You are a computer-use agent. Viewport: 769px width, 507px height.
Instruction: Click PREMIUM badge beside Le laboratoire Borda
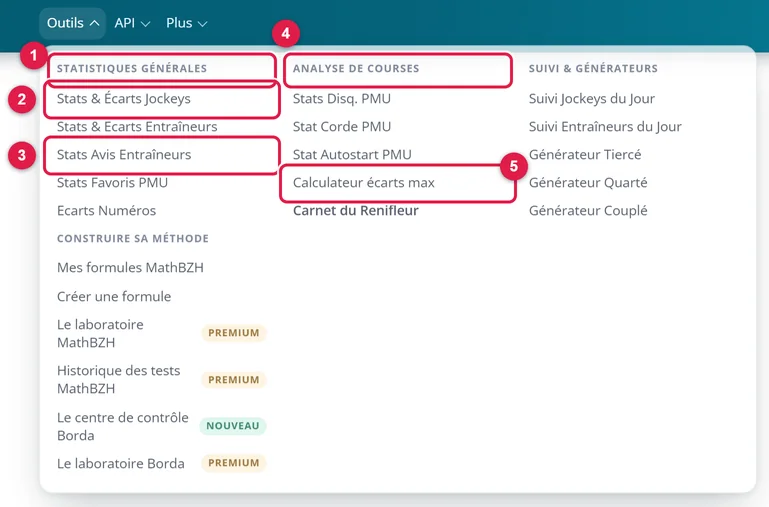click(x=234, y=463)
